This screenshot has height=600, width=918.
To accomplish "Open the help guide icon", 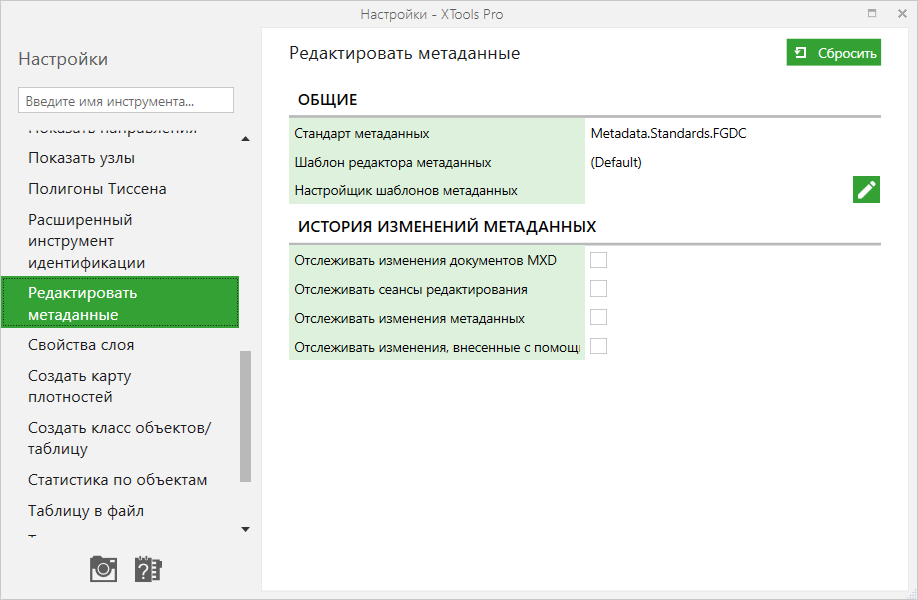I will pyautogui.click(x=148, y=569).
